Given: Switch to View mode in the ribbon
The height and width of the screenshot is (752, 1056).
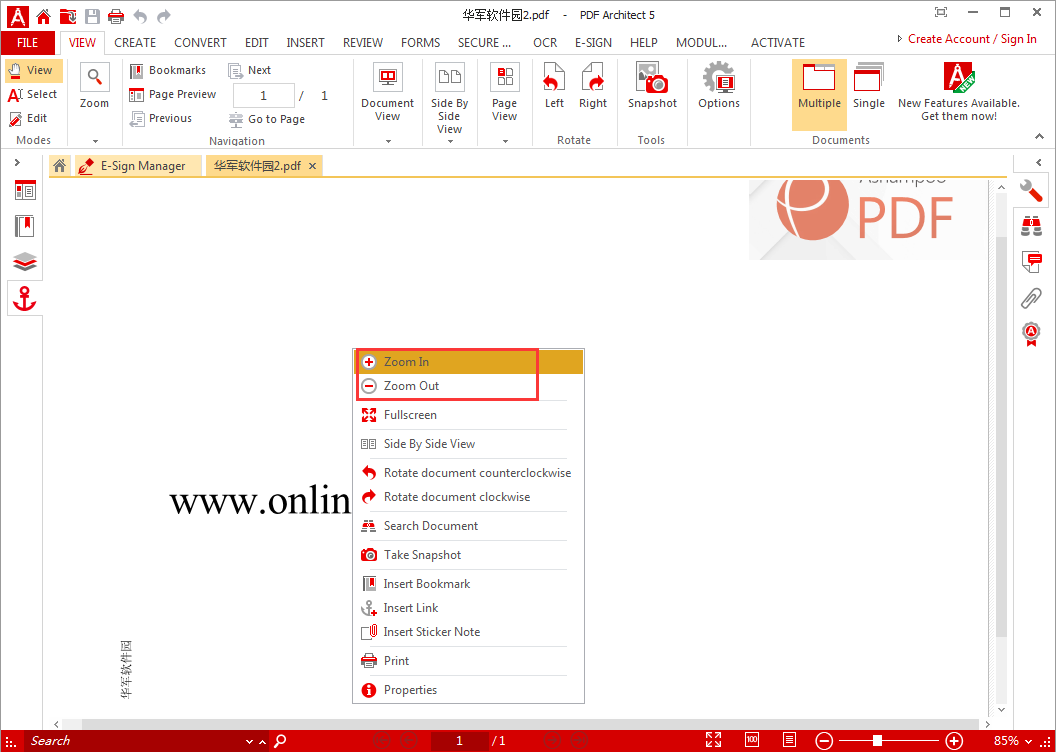Looking at the screenshot, I should [33, 71].
